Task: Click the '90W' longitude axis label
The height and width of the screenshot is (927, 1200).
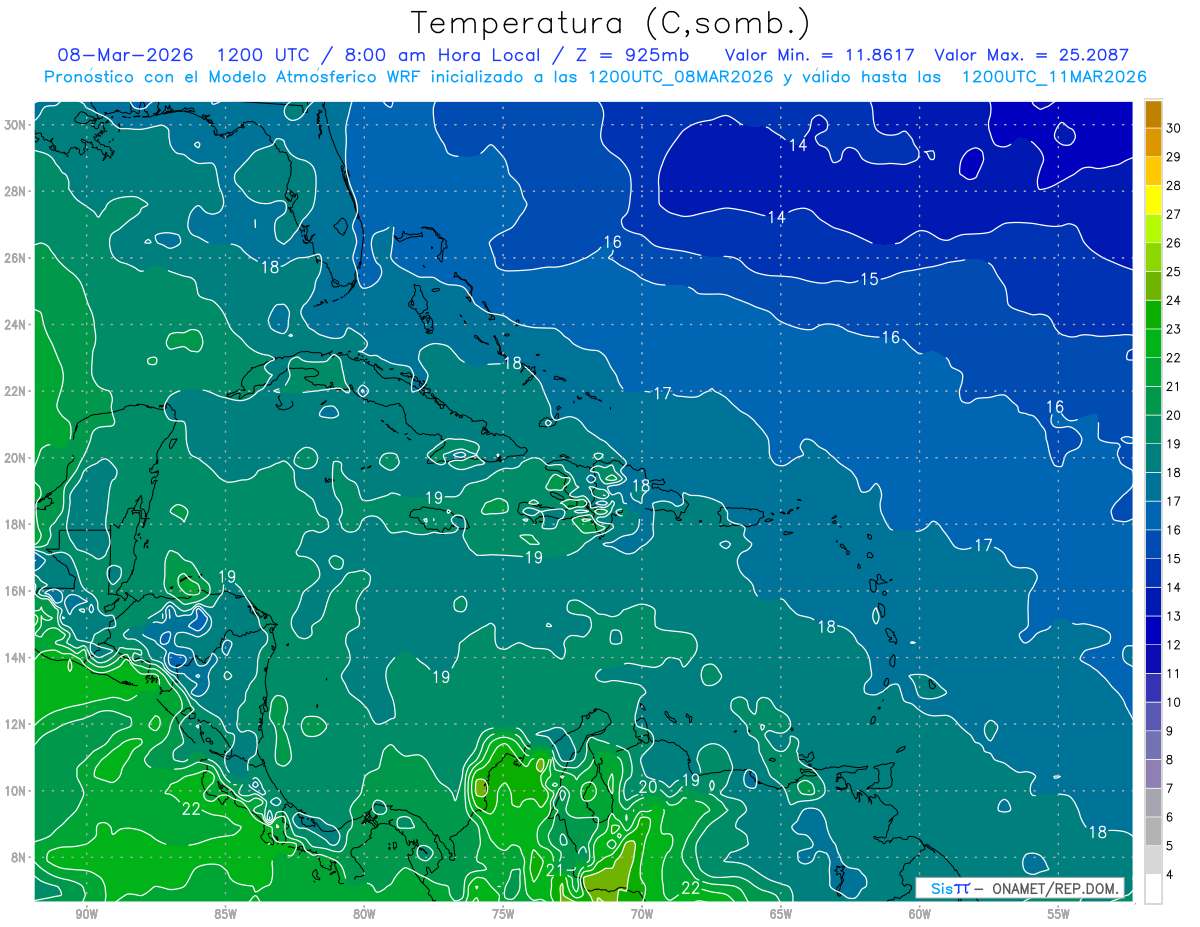Action: click(x=86, y=914)
